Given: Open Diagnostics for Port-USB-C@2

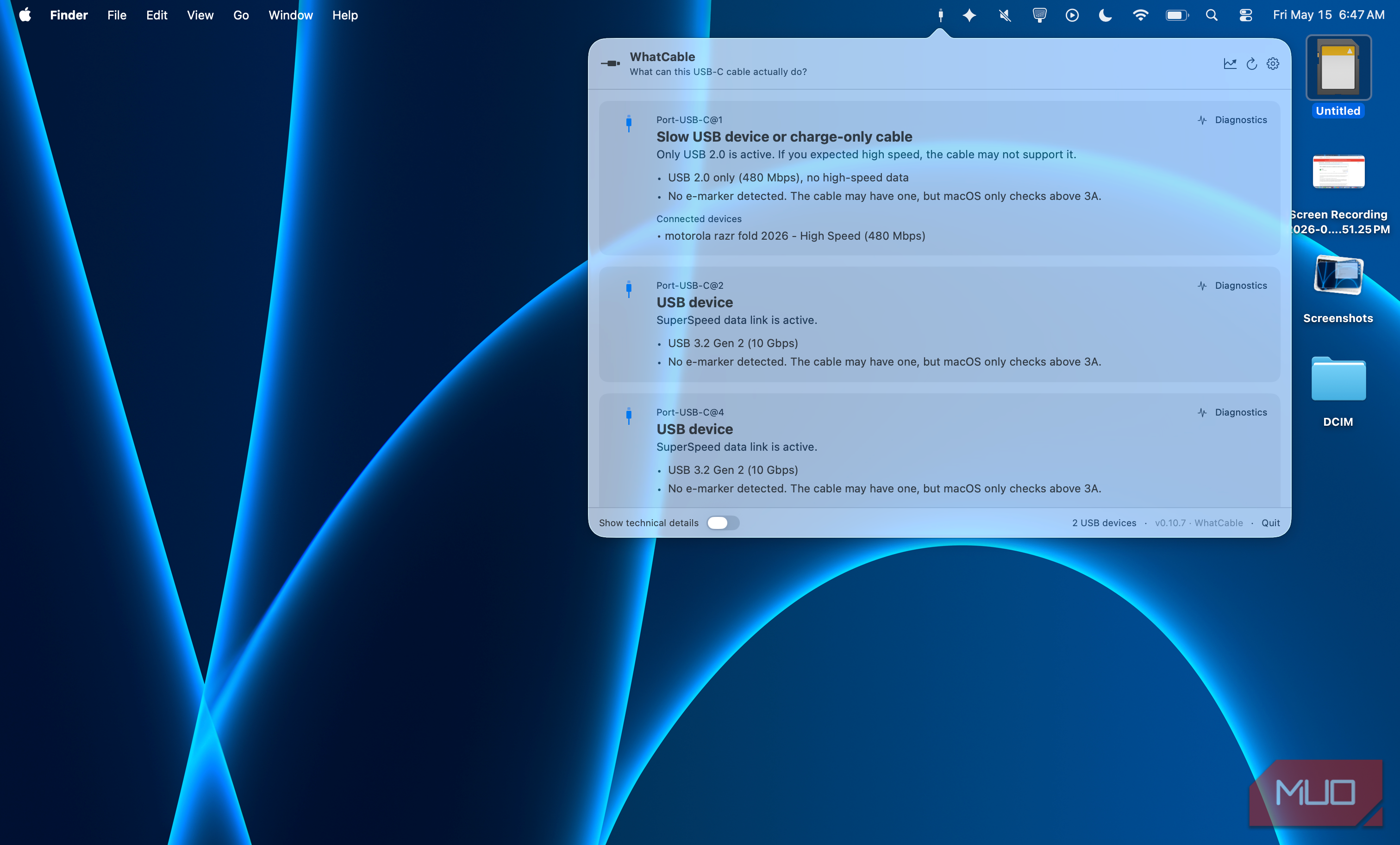Looking at the screenshot, I should (1232, 286).
